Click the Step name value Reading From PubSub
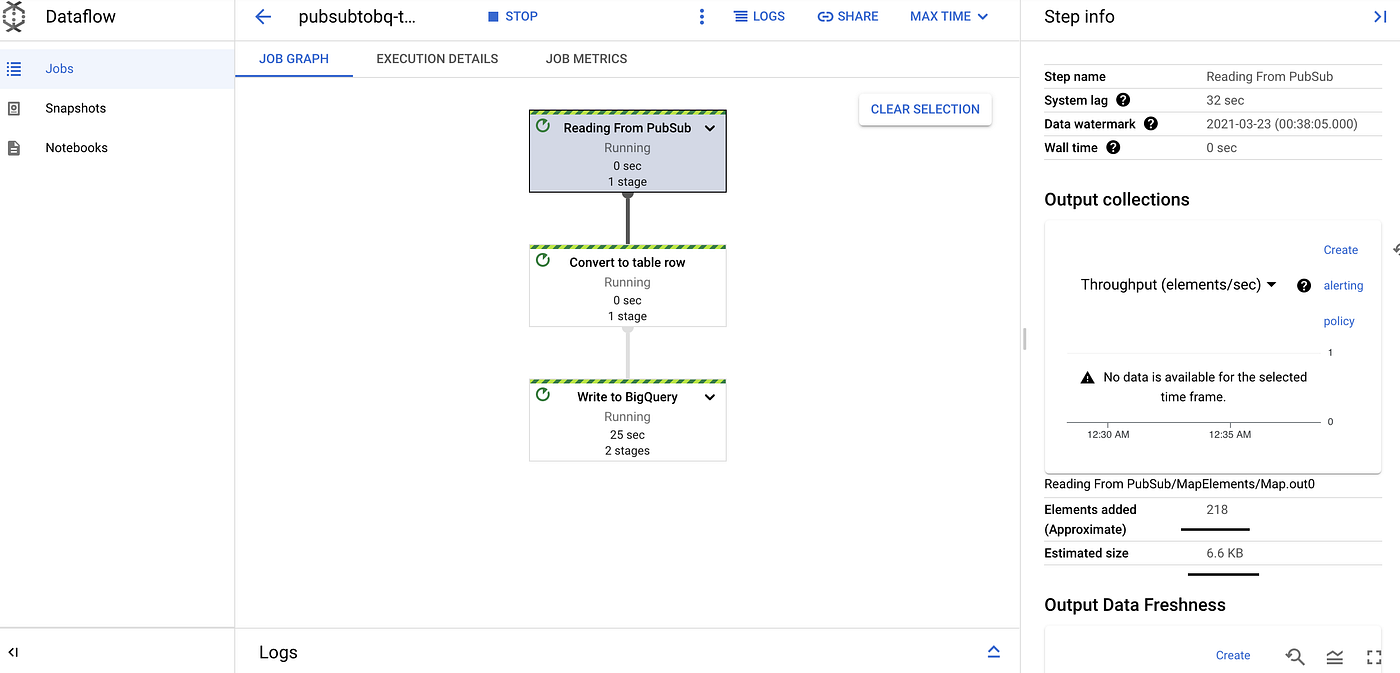This screenshot has height=673, width=1400. coord(1270,77)
